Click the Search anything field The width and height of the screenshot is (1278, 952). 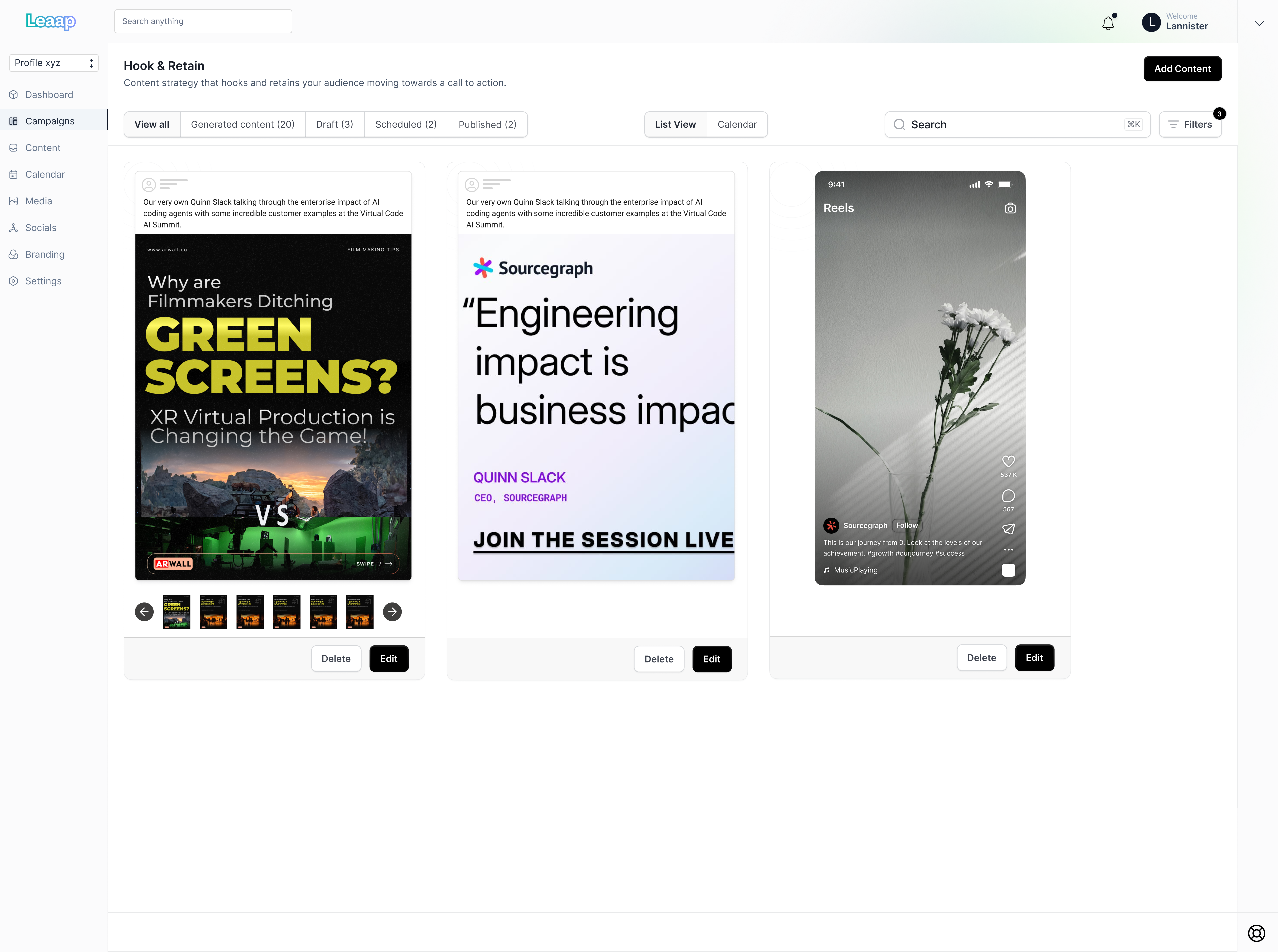[x=203, y=21]
